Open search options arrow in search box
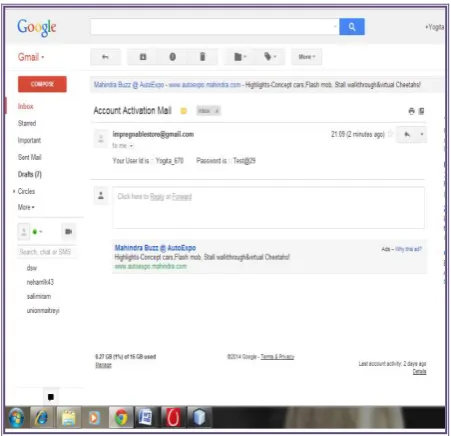 pos(335,26)
